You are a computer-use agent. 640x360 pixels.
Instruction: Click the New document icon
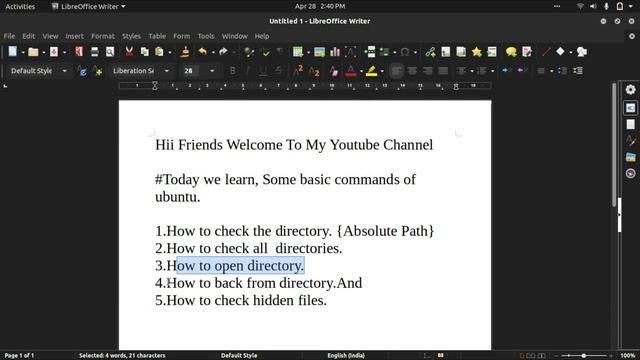[13, 52]
